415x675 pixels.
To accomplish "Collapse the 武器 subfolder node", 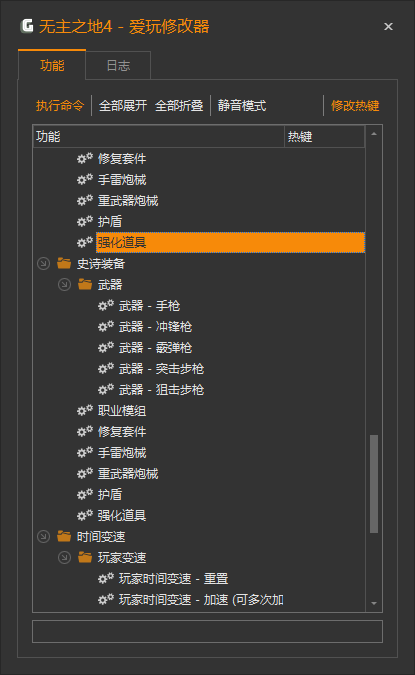I will [x=64, y=285].
